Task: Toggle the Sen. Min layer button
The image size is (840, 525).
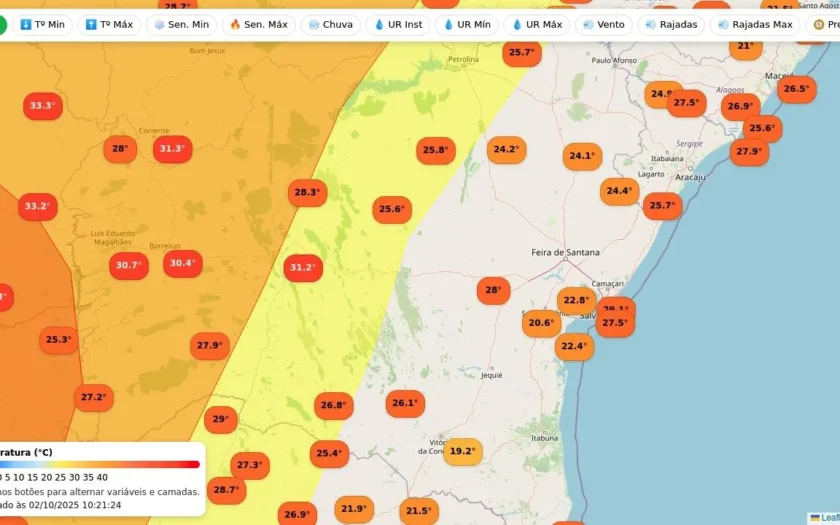Action: 182,25
